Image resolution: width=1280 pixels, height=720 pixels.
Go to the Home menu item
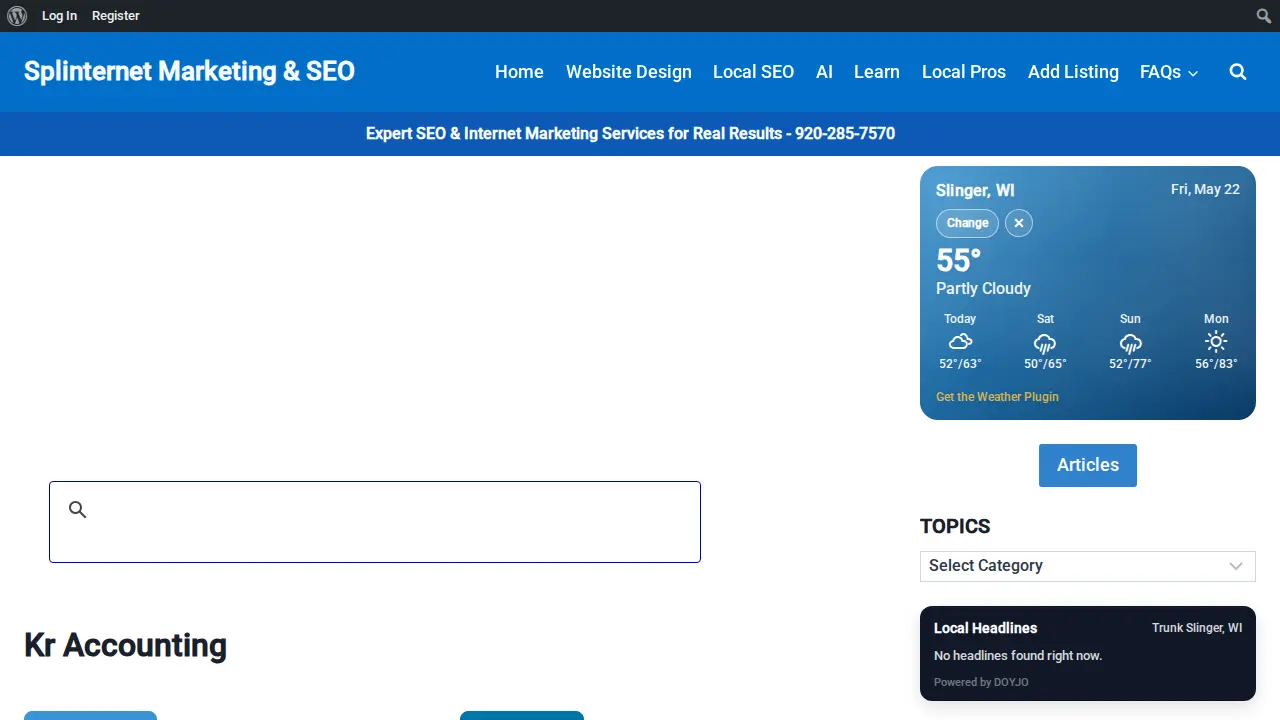pos(519,72)
